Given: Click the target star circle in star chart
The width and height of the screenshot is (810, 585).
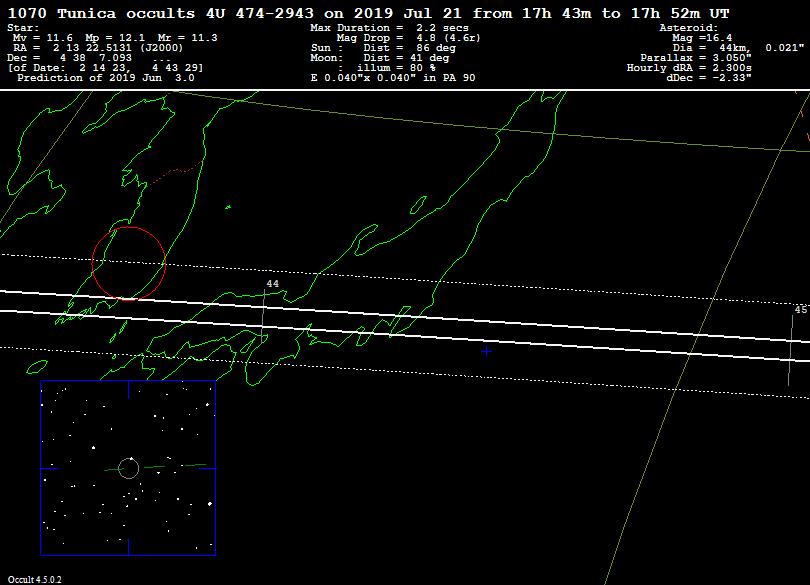Looking at the screenshot, I should click(129, 468).
